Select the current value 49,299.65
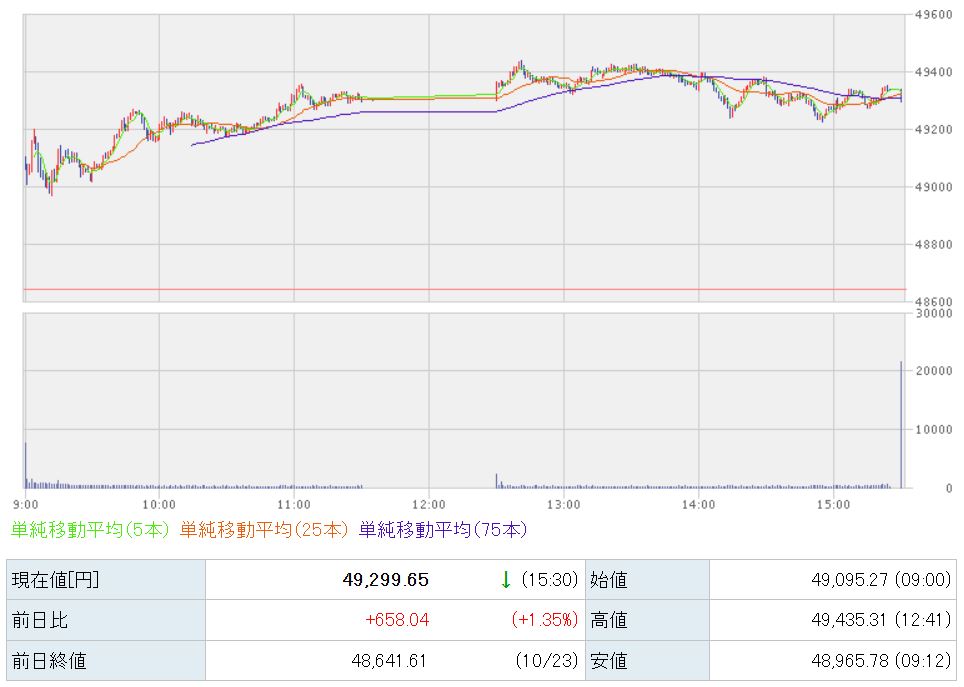Image resolution: width=964 pixels, height=687 pixels. [388, 579]
